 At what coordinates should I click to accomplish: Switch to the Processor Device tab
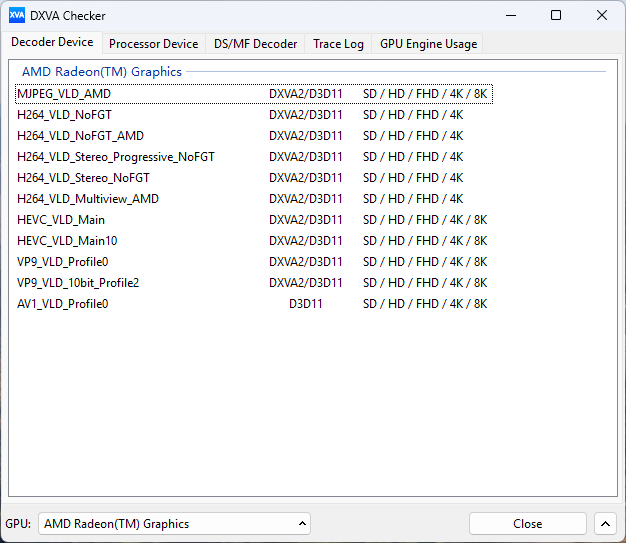click(x=153, y=44)
